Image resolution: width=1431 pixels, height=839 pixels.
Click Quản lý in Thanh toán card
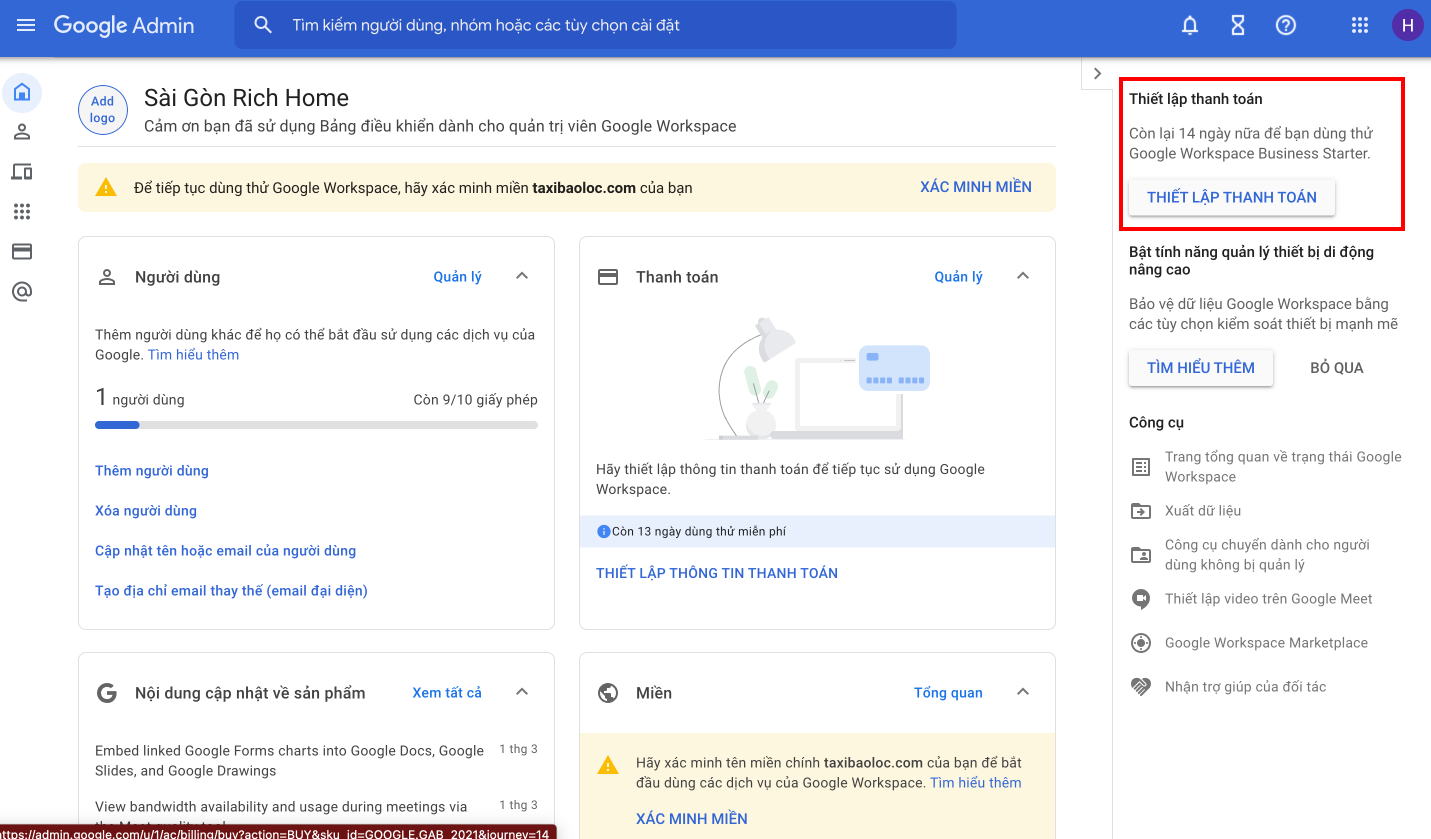[958, 277]
